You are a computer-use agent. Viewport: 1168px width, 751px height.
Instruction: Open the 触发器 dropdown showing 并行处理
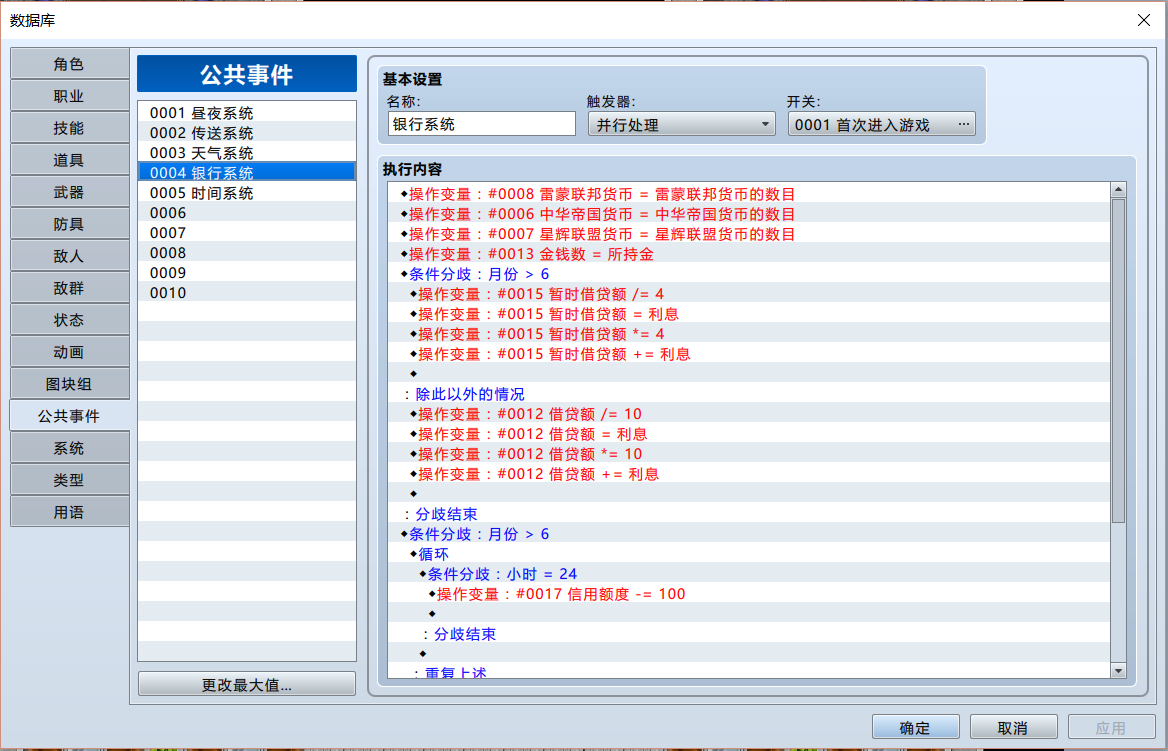click(682, 124)
